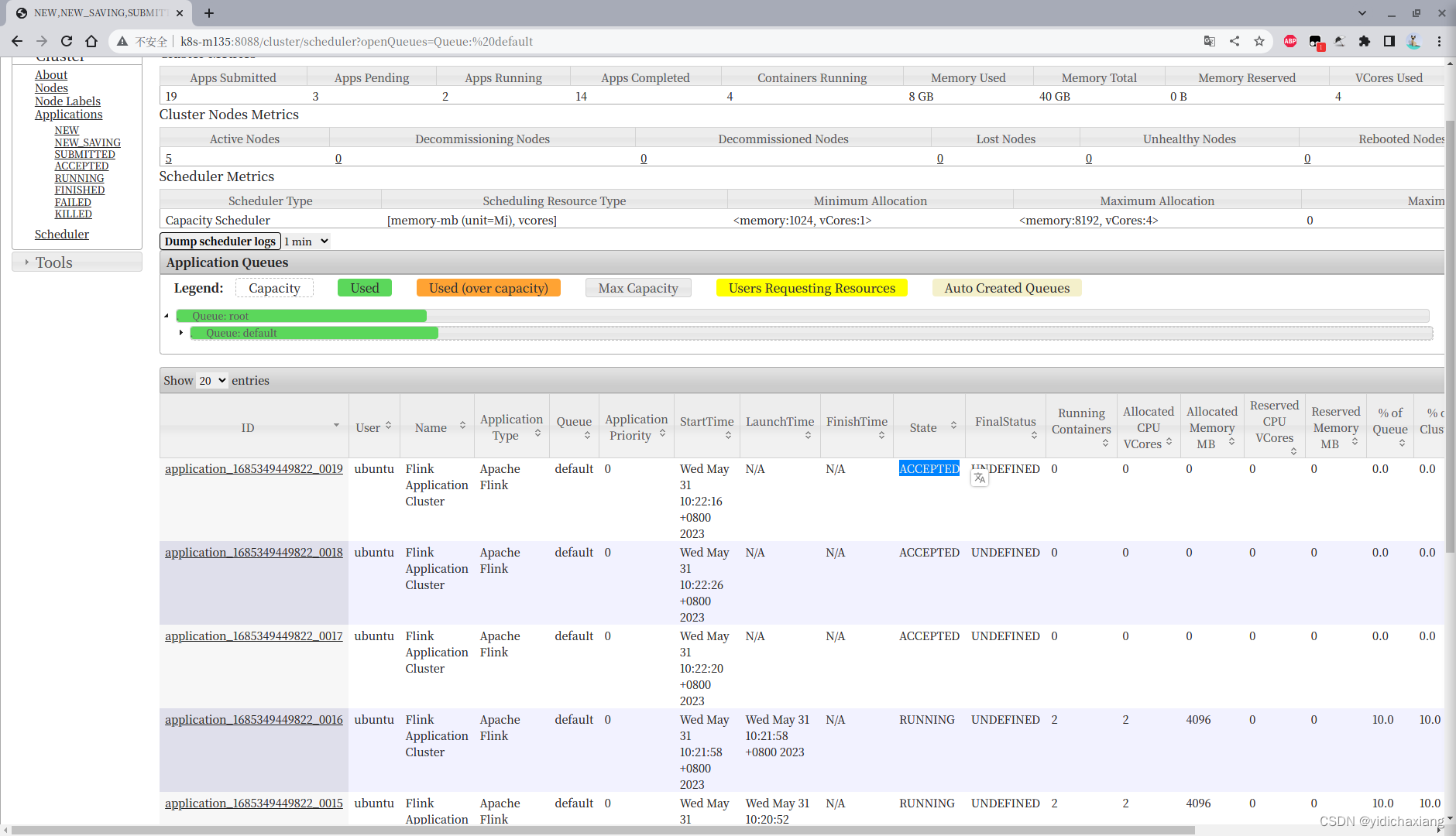Sort table by Name column

(437, 427)
